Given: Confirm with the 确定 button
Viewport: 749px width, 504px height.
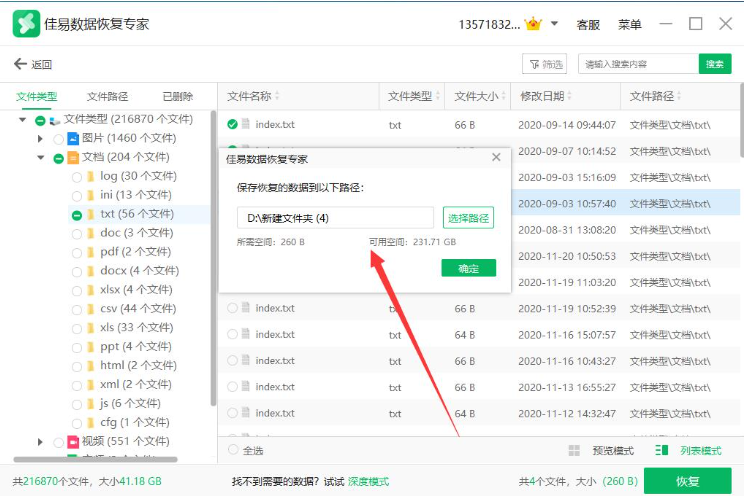Looking at the screenshot, I should click(x=468, y=268).
